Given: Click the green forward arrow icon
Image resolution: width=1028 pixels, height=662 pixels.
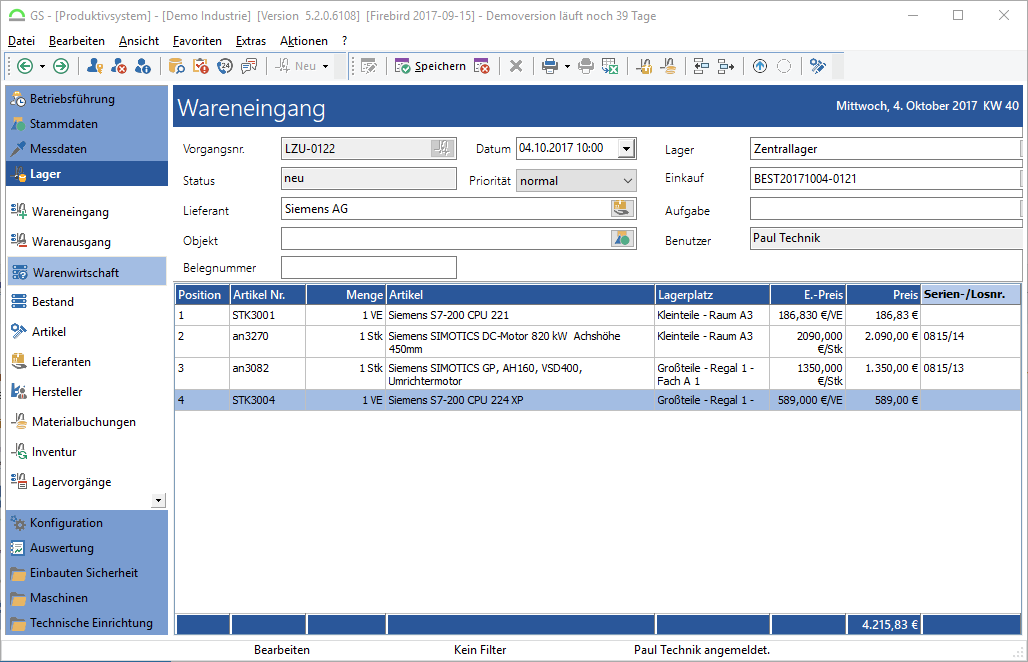Looking at the screenshot, I should (61, 66).
